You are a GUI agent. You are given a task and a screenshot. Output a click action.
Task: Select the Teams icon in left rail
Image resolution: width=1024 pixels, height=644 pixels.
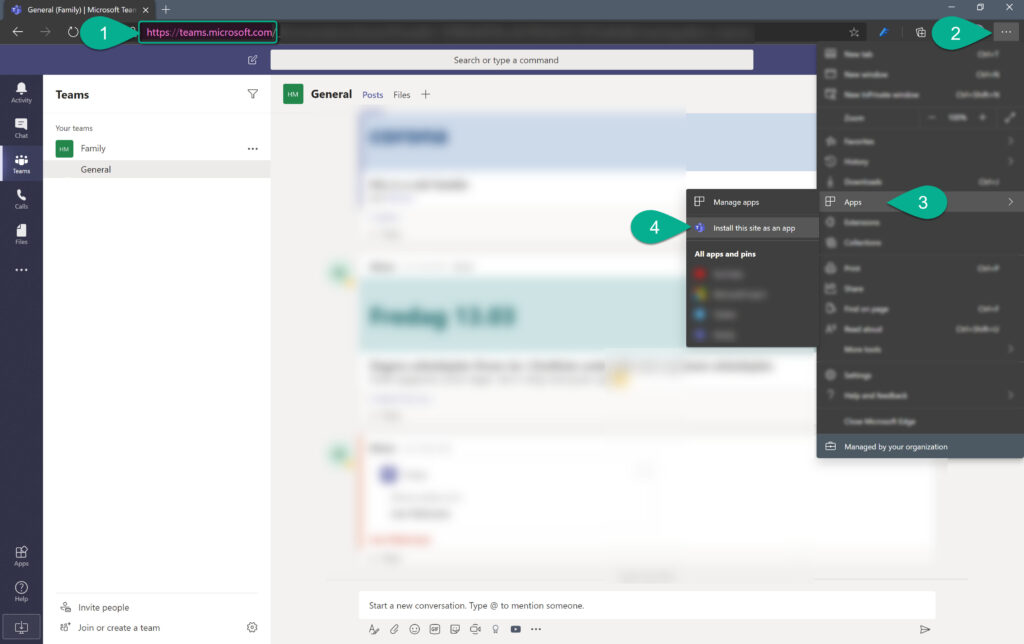coord(21,163)
